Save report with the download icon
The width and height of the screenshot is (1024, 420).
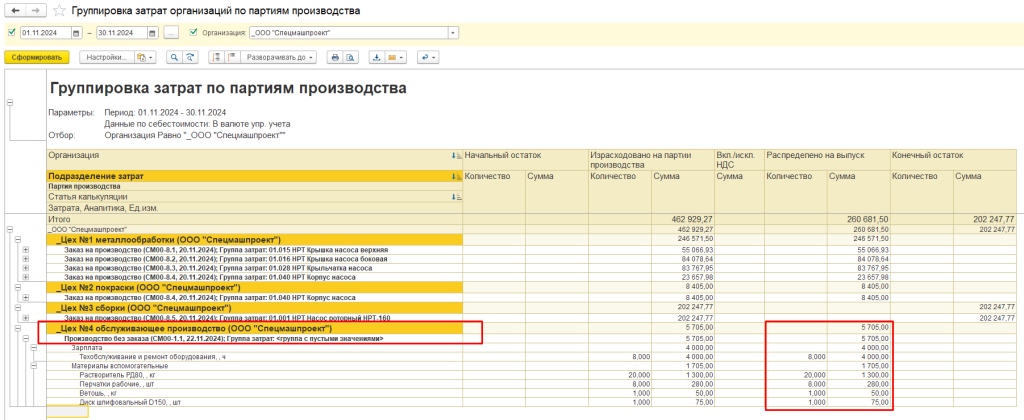point(377,57)
